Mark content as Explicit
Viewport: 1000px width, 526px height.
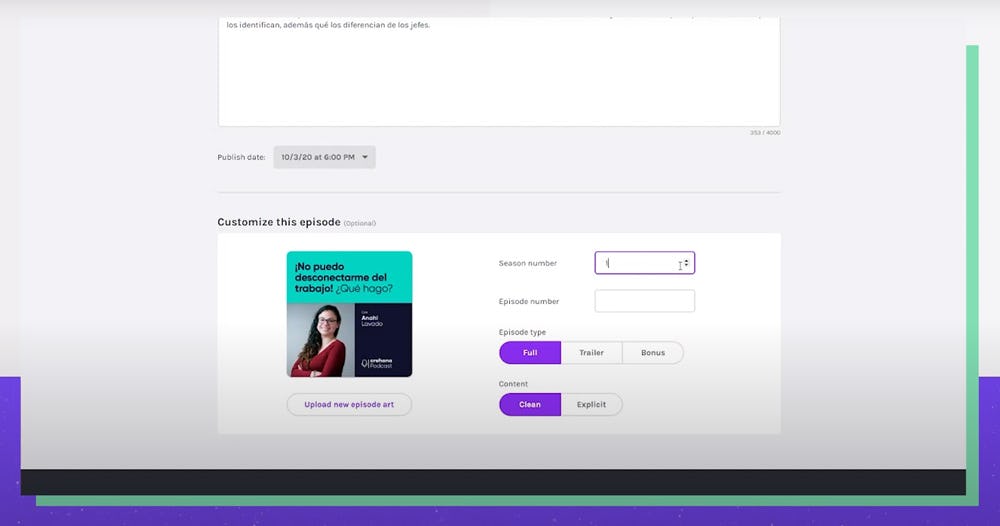click(591, 404)
